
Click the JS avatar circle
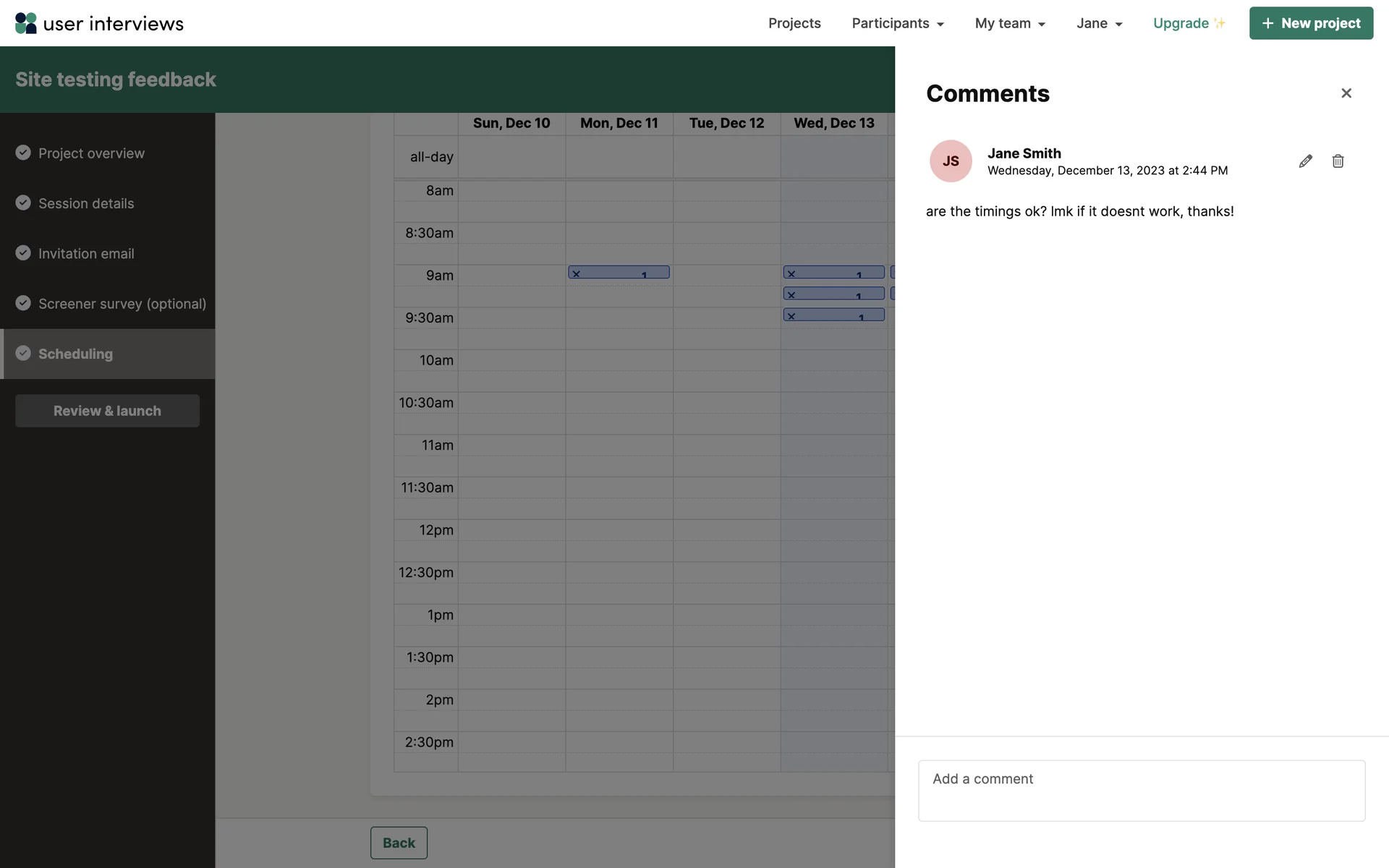[950, 161]
